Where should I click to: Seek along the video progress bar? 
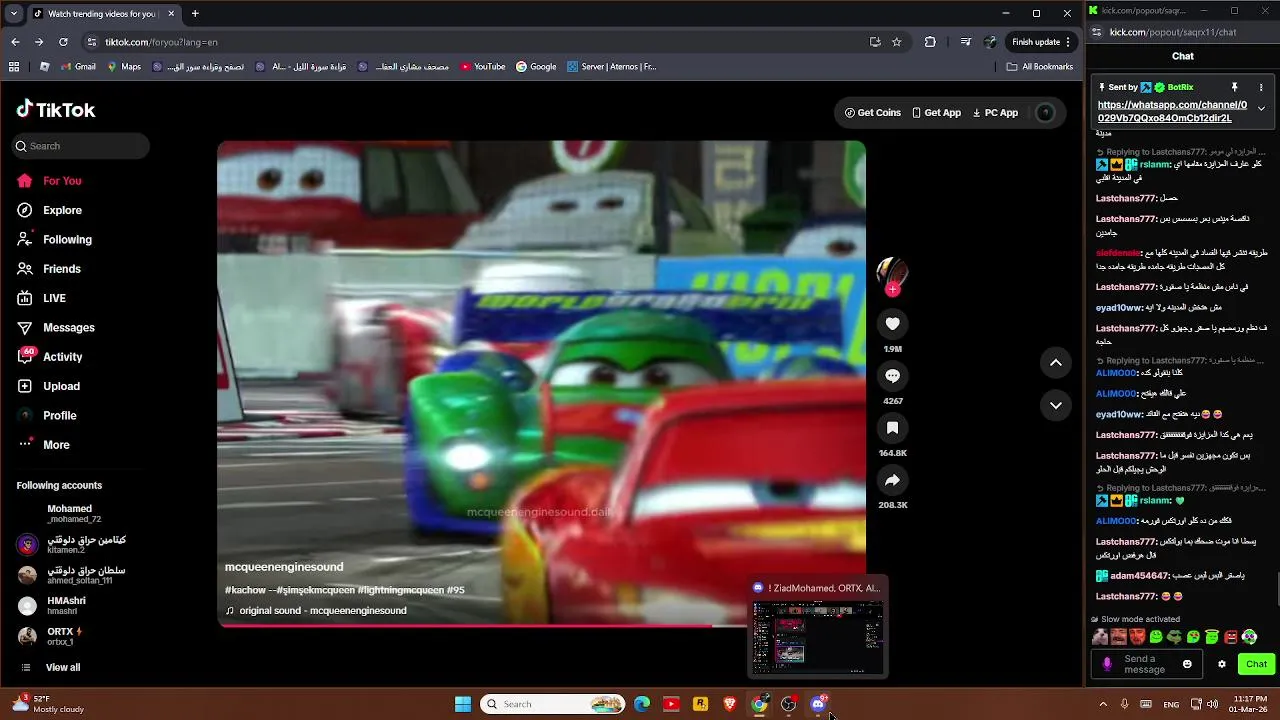pos(541,626)
